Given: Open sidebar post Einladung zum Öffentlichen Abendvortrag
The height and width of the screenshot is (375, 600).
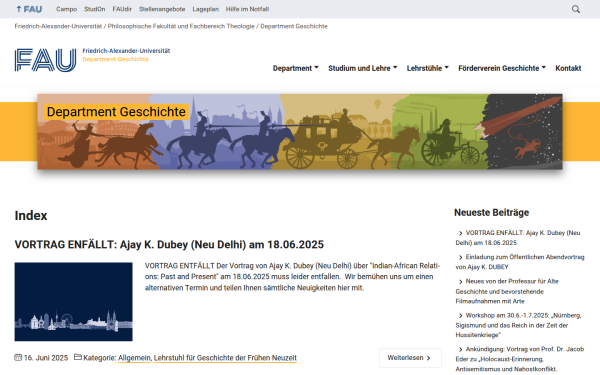Looking at the screenshot, I should pos(520,262).
